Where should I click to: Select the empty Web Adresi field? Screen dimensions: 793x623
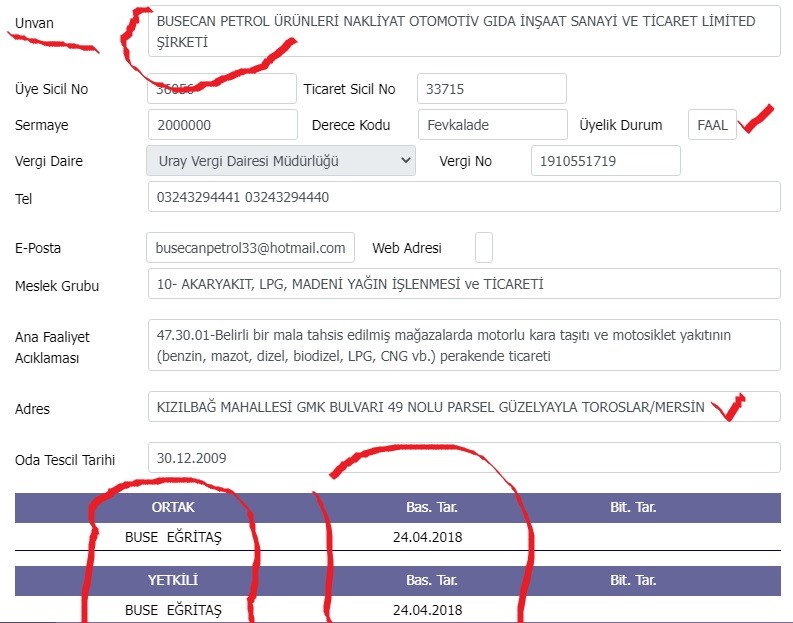pos(483,248)
